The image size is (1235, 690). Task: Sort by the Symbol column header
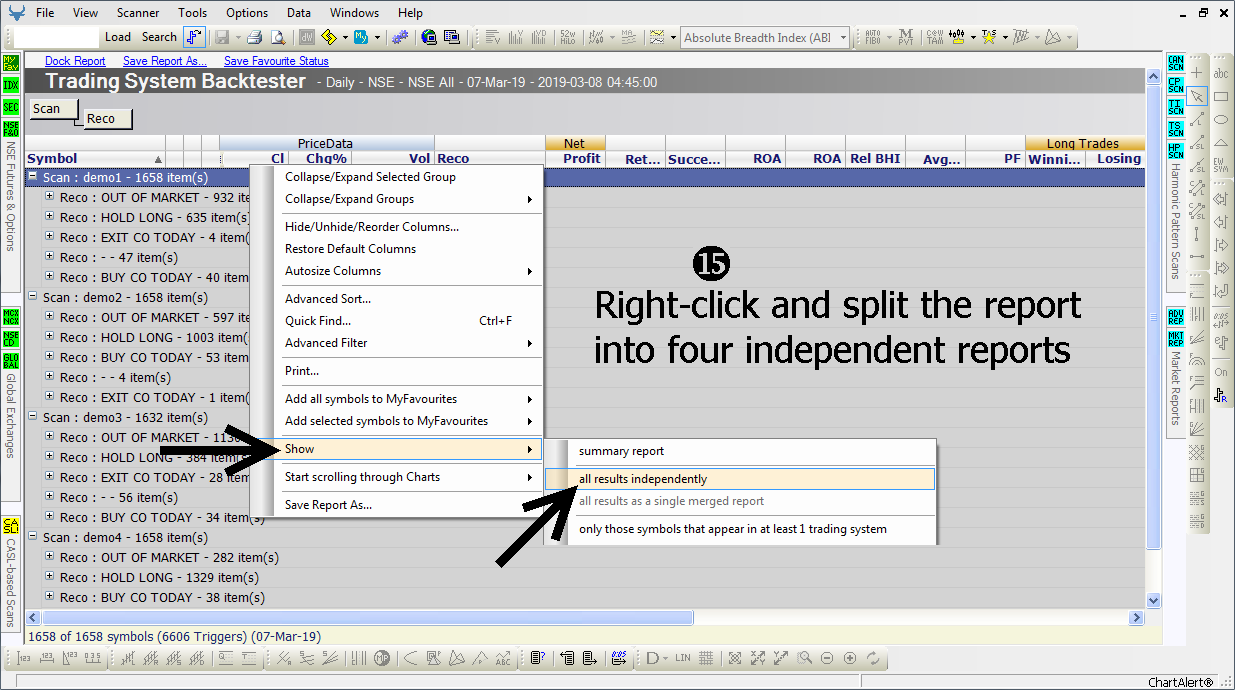pyautogui.click(x=95, y=158)
